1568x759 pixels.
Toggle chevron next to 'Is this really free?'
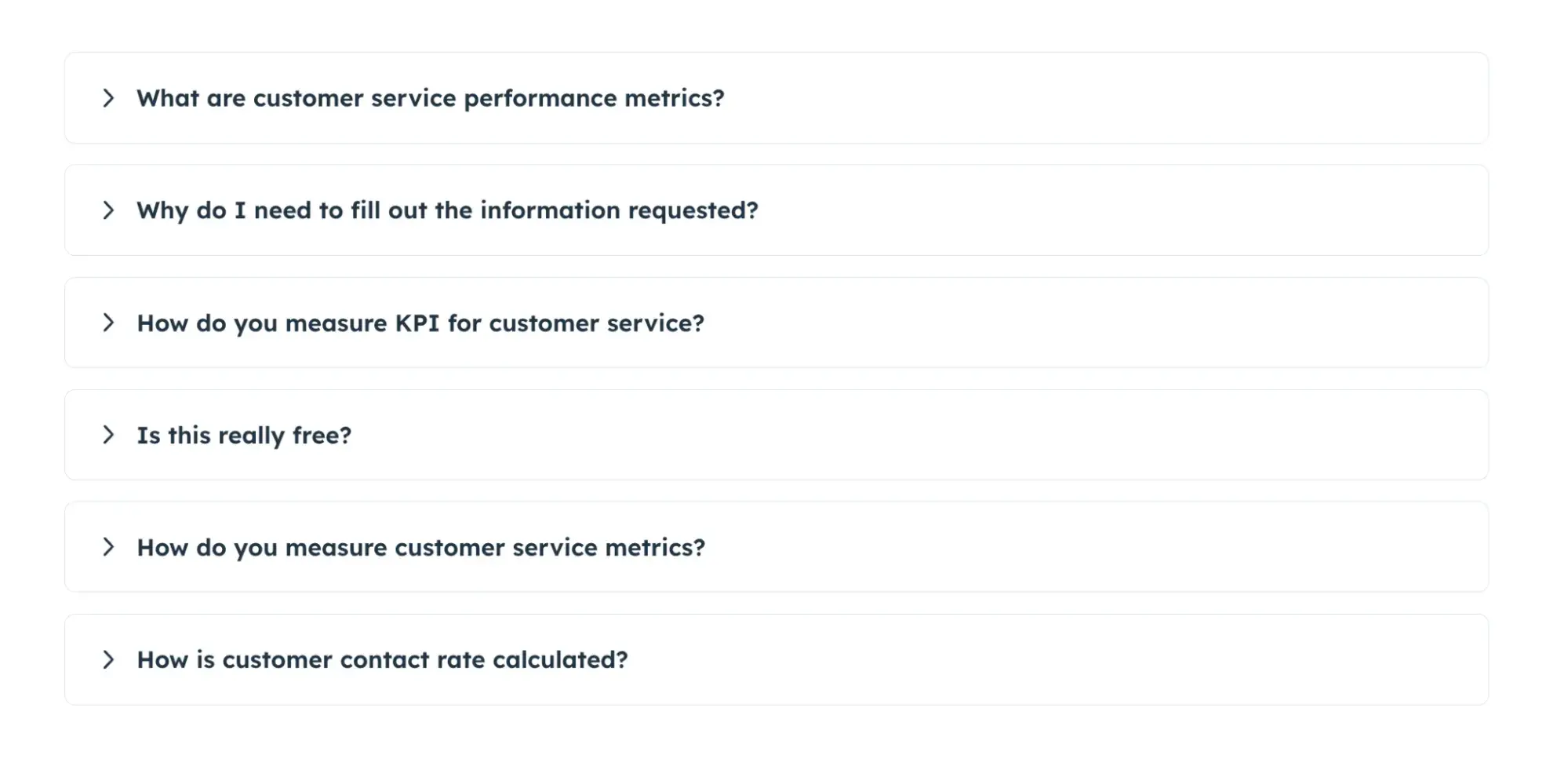coord(108,435)
